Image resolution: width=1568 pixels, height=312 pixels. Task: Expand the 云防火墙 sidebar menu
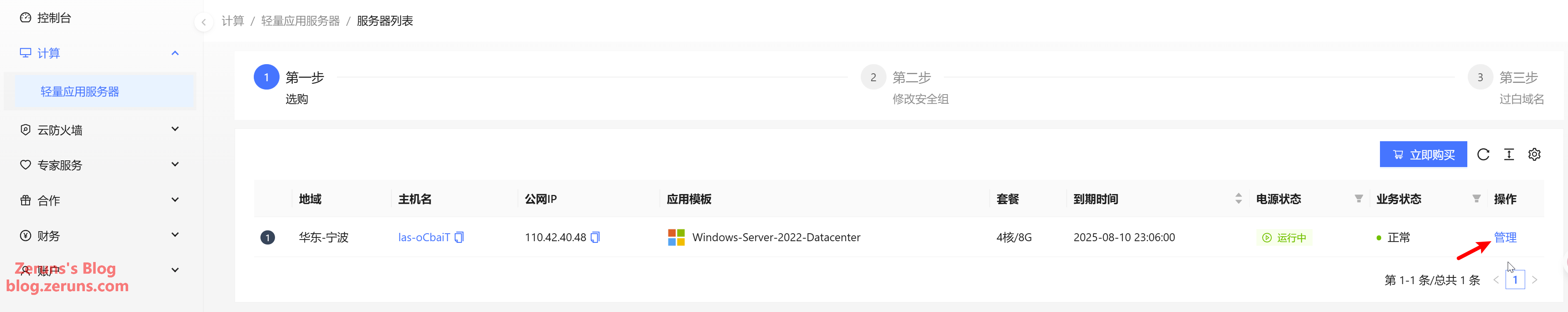pos(175,129)
